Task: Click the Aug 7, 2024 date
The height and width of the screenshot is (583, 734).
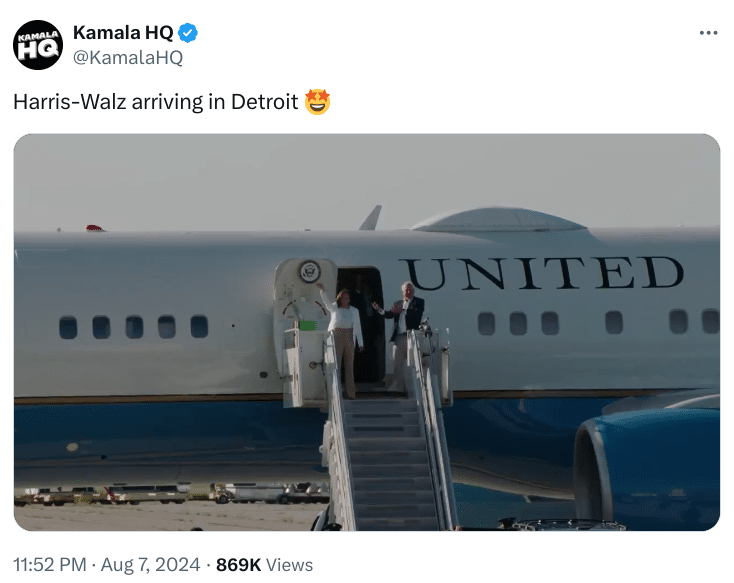Action: tap(153, 565)
